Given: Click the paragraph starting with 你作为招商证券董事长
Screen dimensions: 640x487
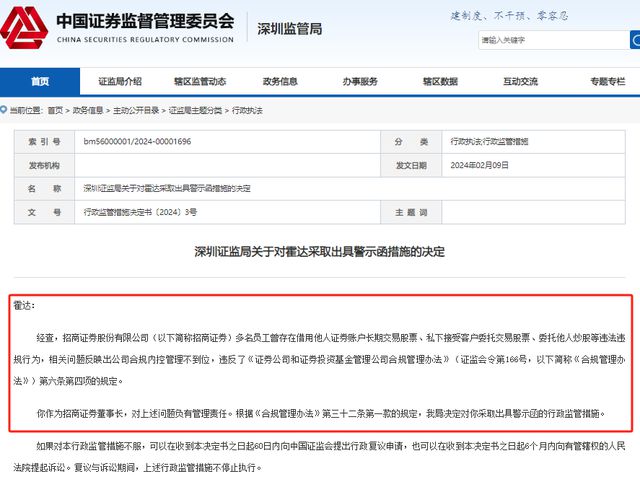Looking at the screenshot, I should 321,414.
